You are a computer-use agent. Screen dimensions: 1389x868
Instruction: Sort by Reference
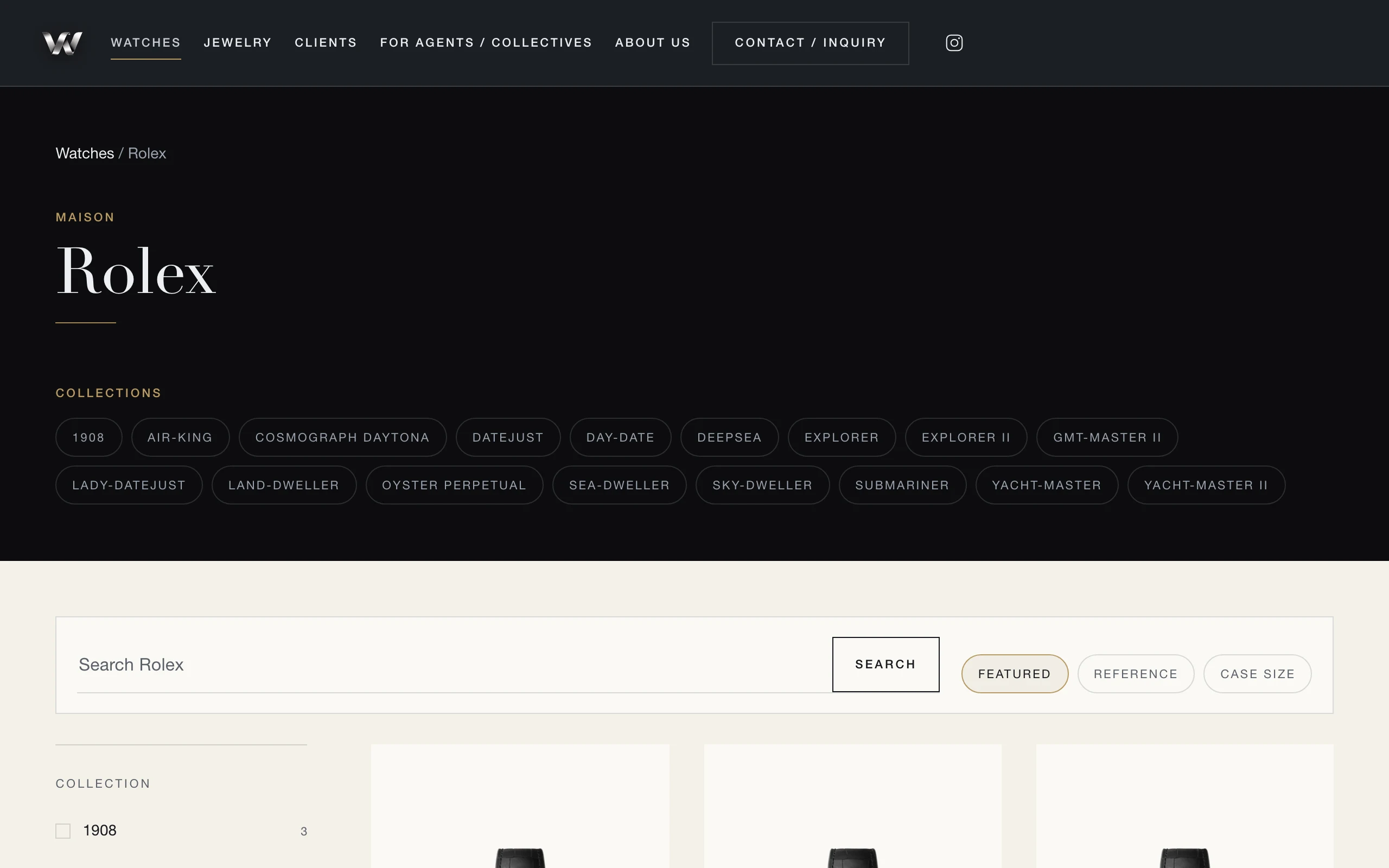[1136, 674]
